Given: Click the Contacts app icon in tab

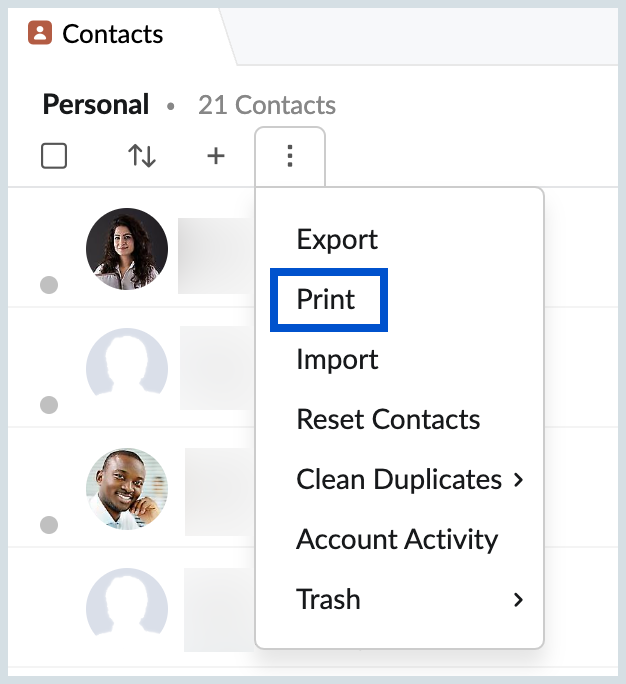Looking at the screenshot, I should [40, 33].
